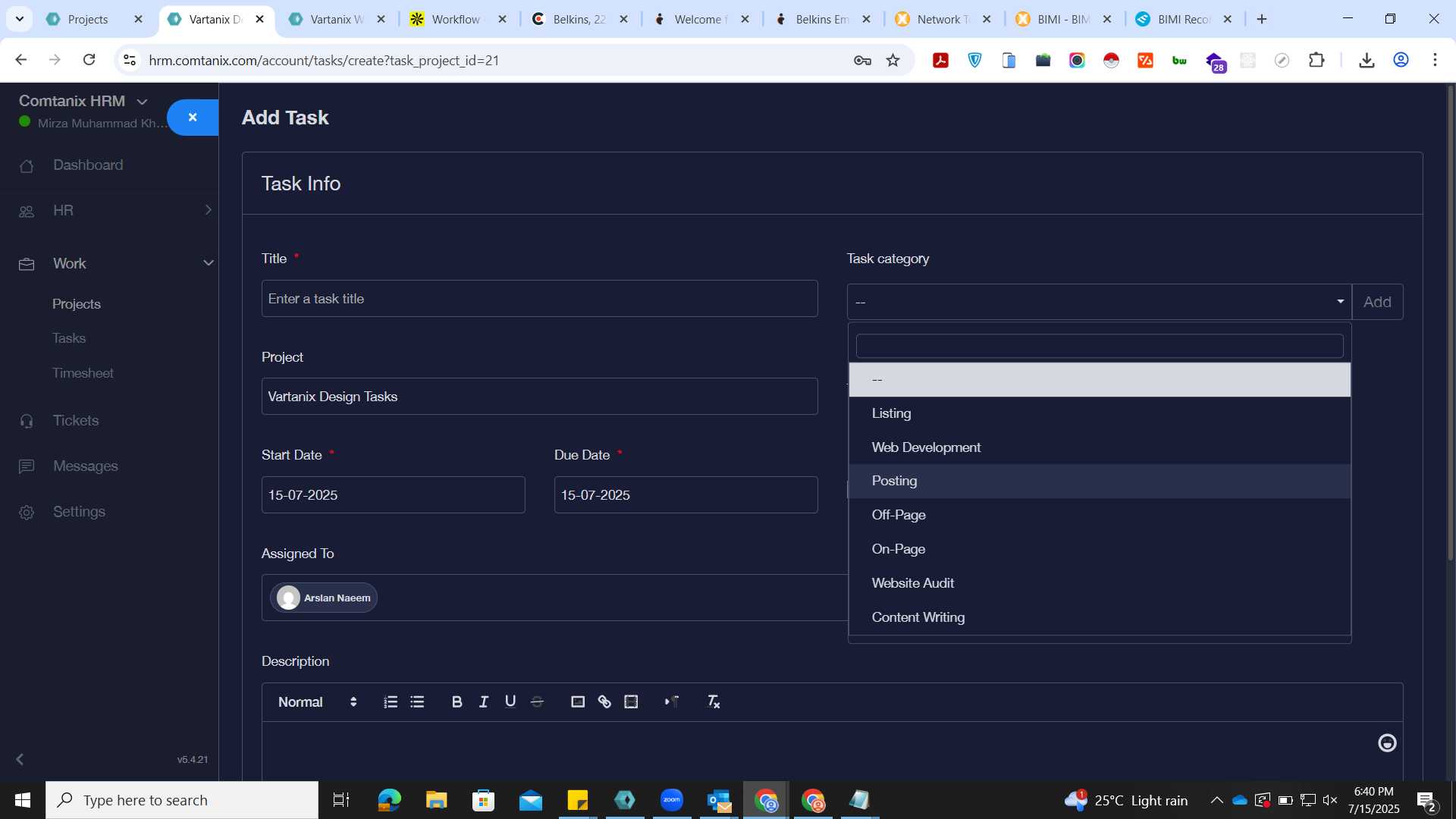Bookmark this page with star icon
This screenshot has height=819, width=1456.
tap(893, 60)
